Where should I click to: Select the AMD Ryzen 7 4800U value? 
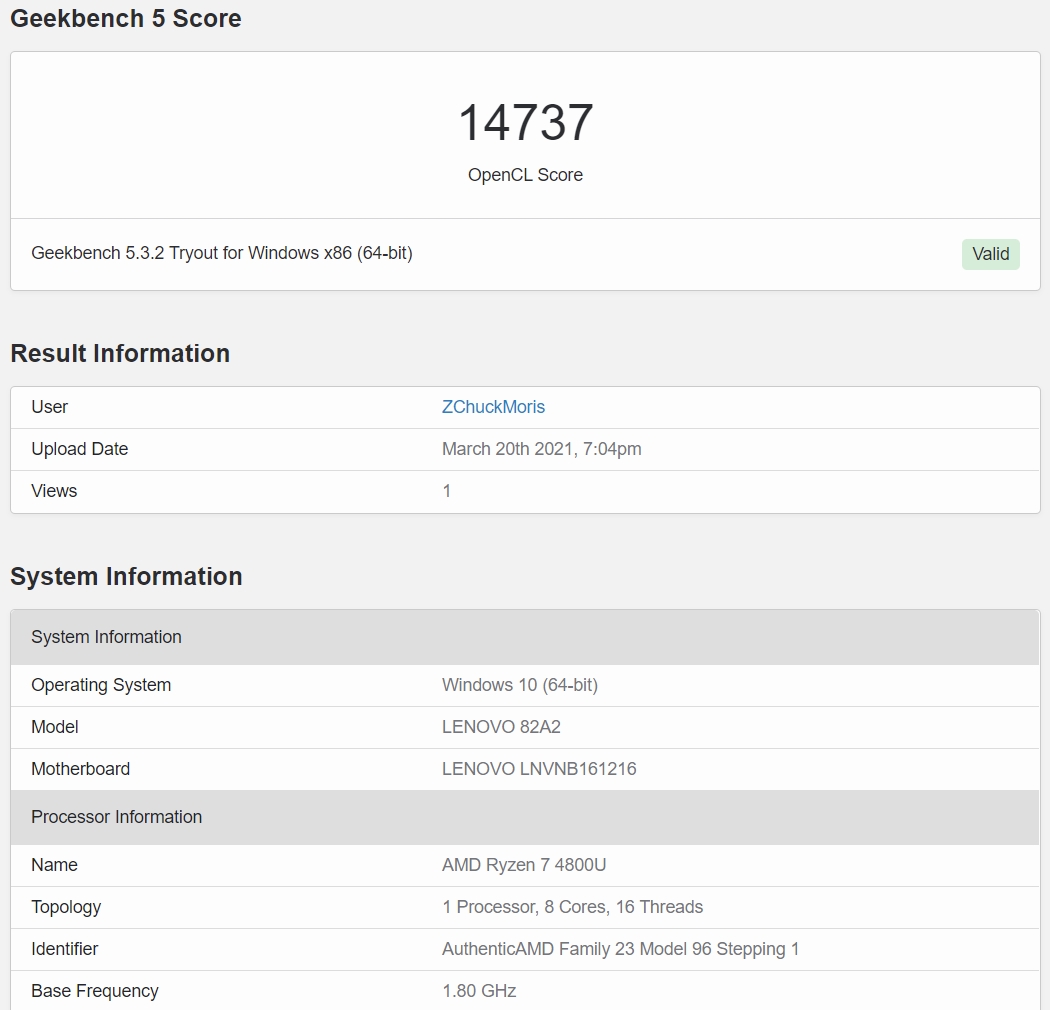(524, 865)
